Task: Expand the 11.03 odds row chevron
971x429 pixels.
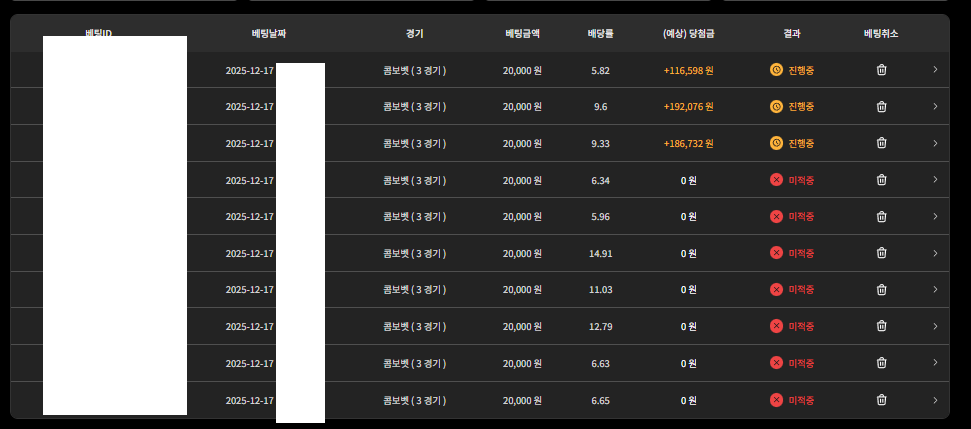Action: point(935,290)
